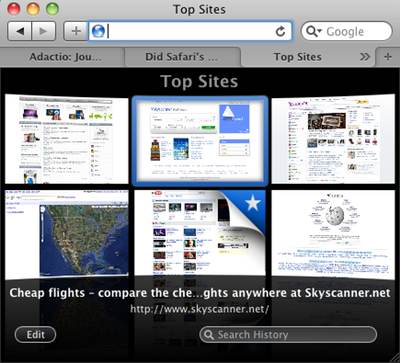Open the Yahoo site thumbnail
Viewport: 400px width, 363px height.
[333, 139]
